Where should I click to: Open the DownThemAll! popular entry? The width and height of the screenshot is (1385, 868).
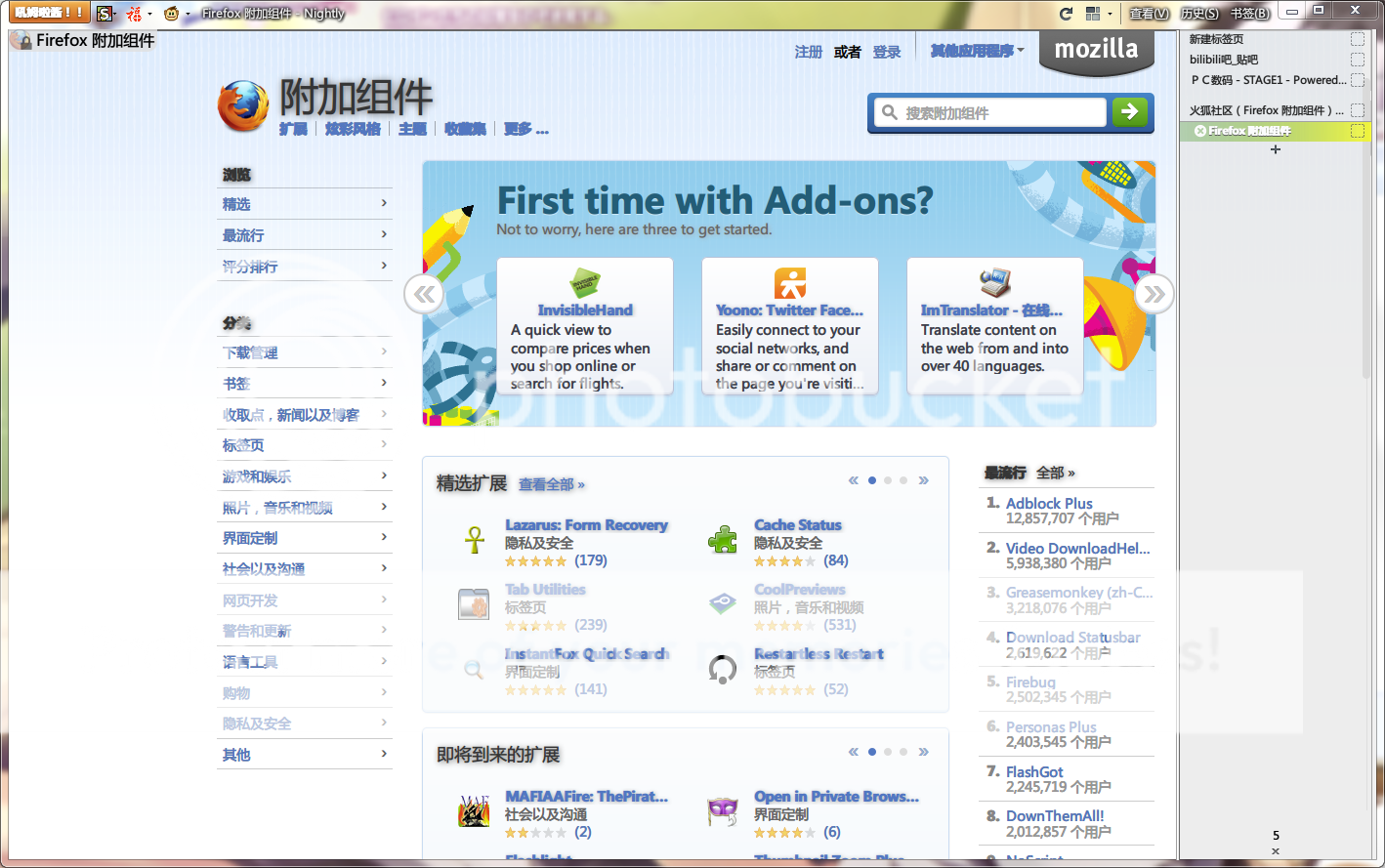[1055, 815]
